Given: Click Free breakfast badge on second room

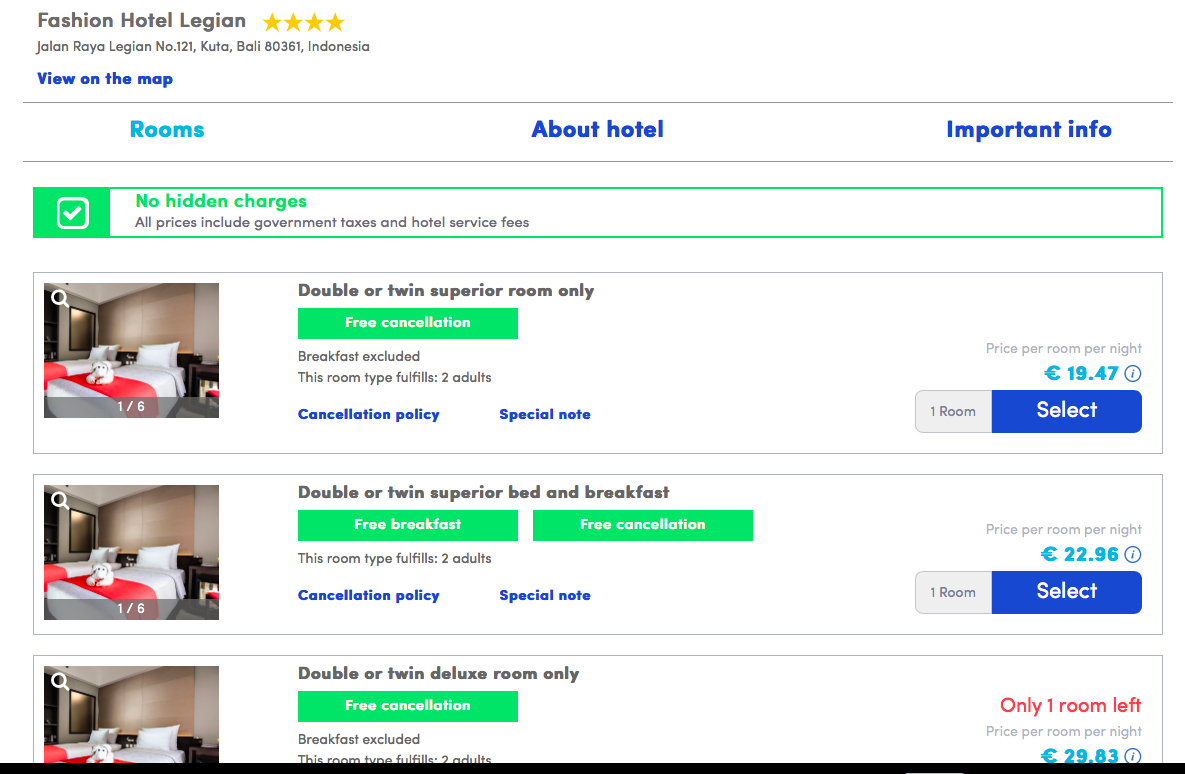Looking at the screenshot, I should [x=407, y=525].
